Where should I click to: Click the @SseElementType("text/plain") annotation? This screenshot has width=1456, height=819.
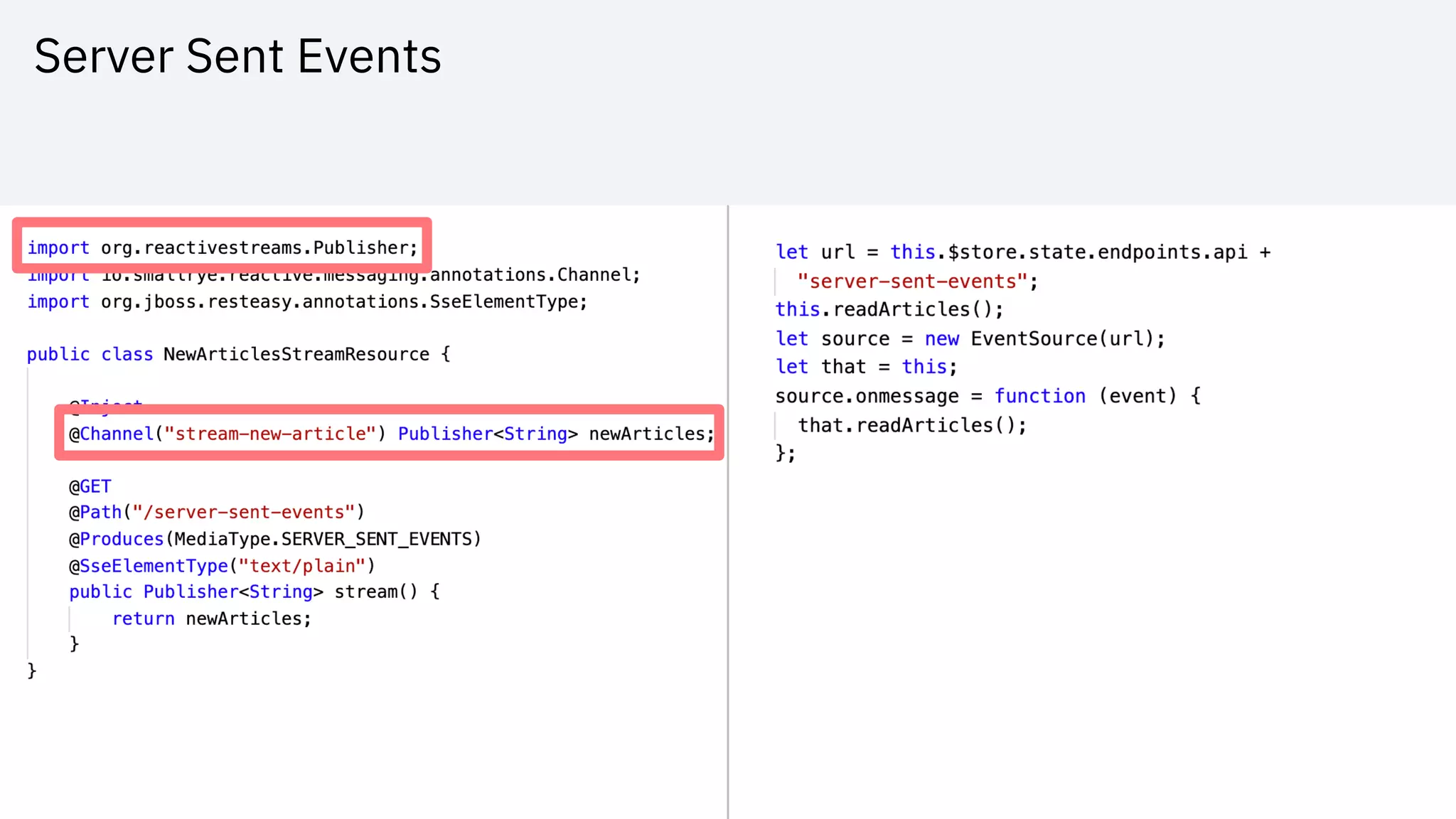pos(221,566)
